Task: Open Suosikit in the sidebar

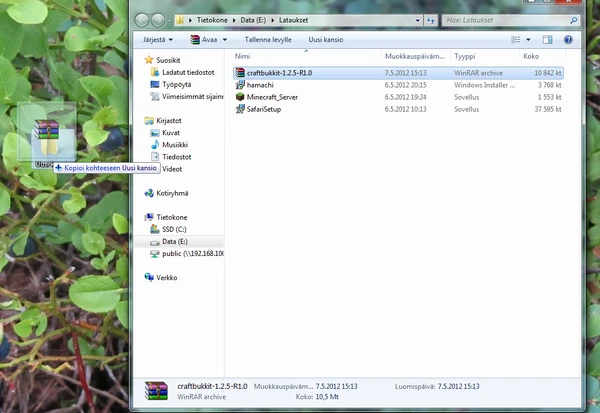Action: coord(168,60)
